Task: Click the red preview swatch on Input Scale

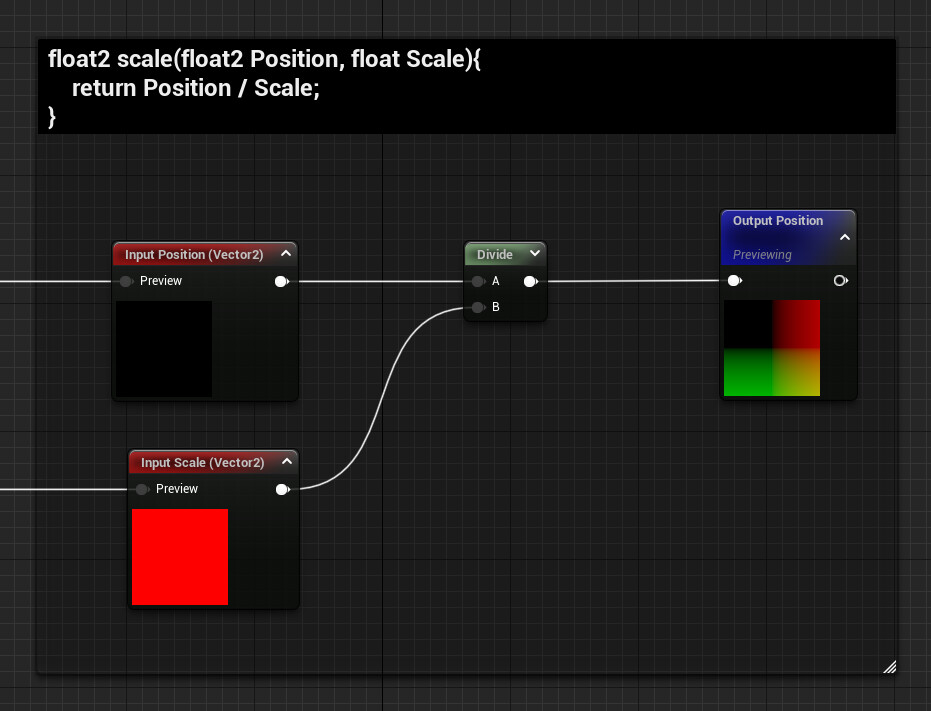Action: [180, 557]
